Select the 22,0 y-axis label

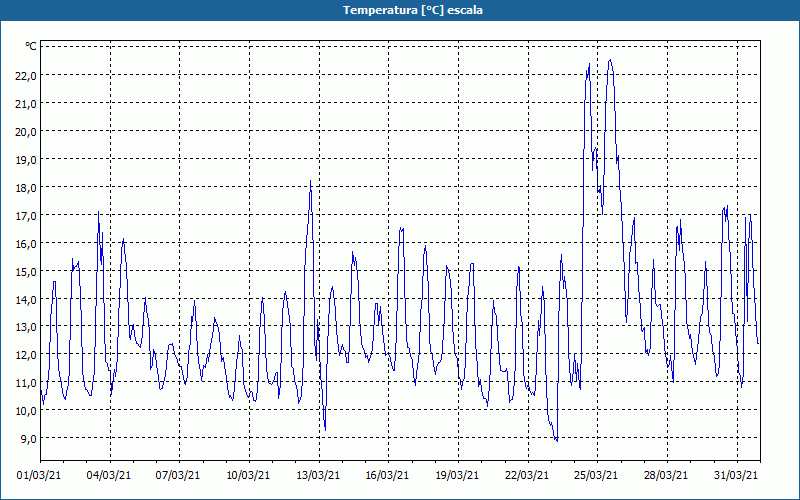click(26, 76)
